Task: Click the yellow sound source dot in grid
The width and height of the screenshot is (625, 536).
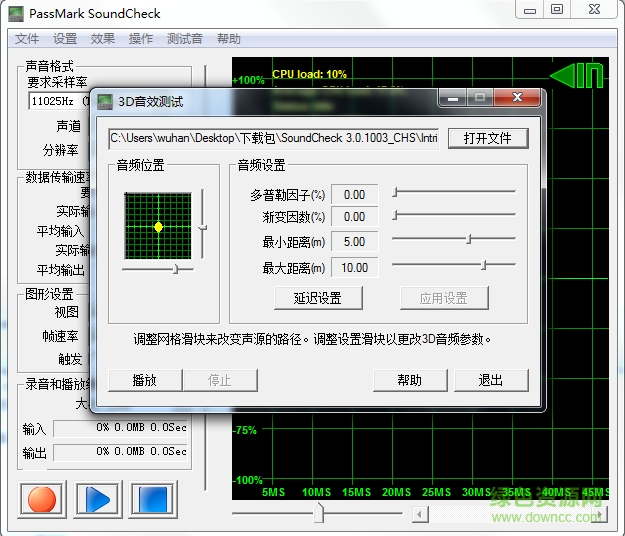Action: point(158,227)
